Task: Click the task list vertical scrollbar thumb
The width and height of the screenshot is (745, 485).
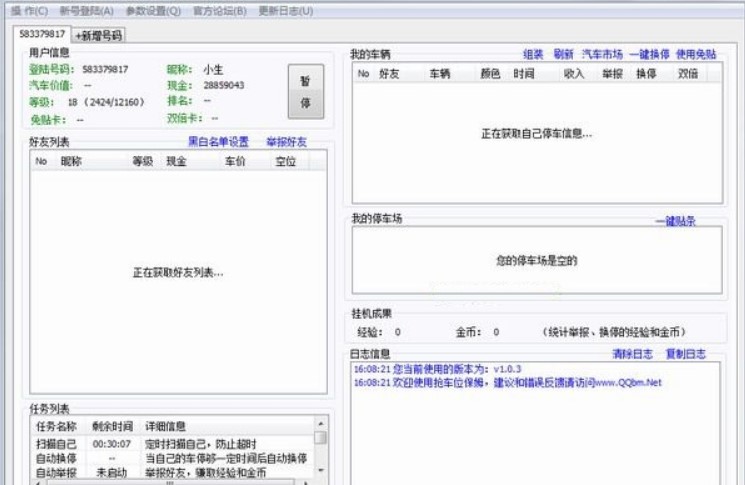Action: coord(321,437)
